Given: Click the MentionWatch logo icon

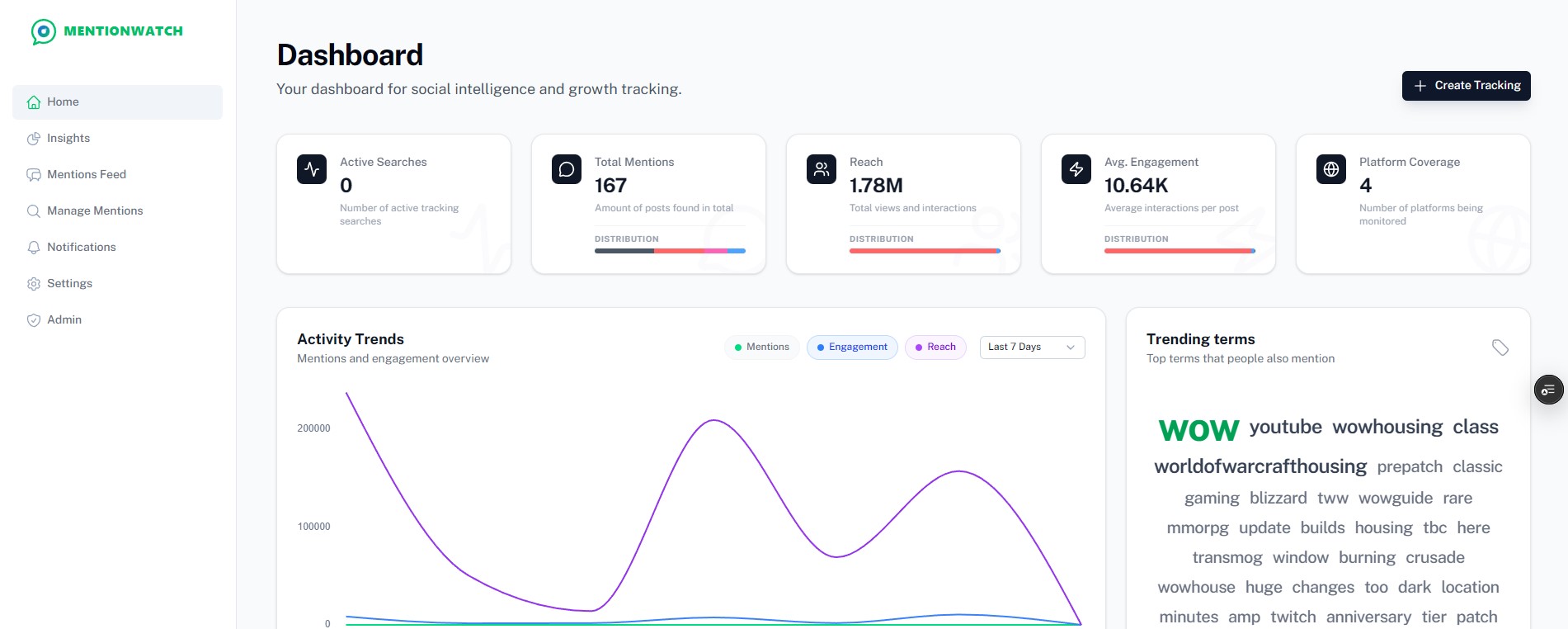Looking at the screenshot, I should (44, 31).
